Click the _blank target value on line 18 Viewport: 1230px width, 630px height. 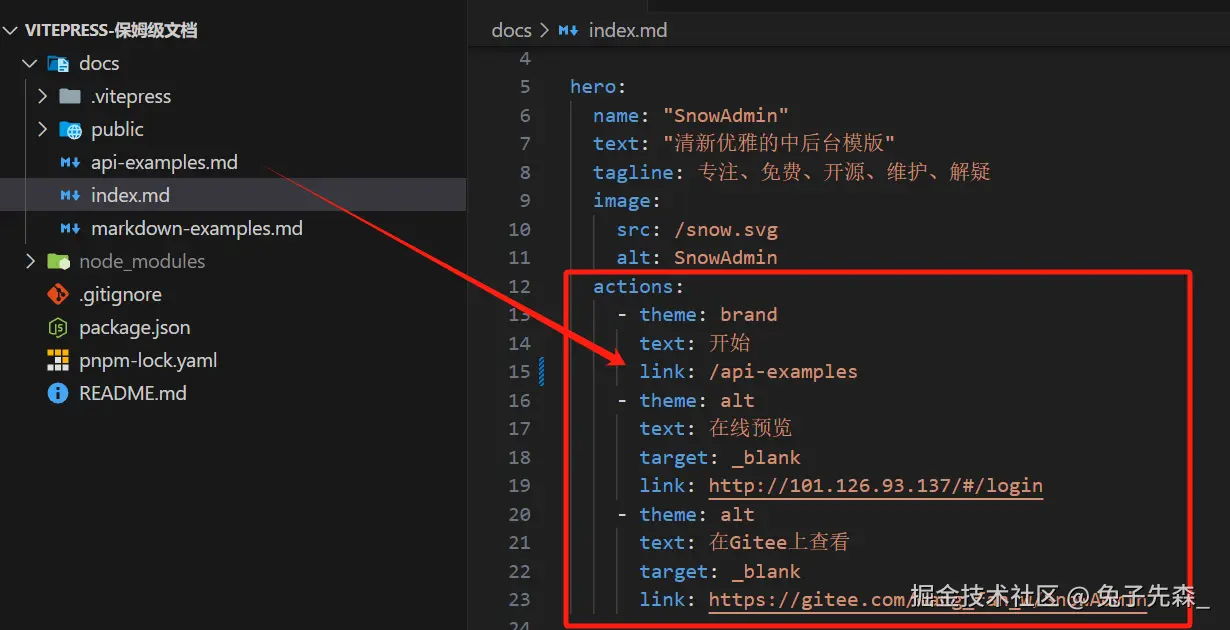pos(766,458)
